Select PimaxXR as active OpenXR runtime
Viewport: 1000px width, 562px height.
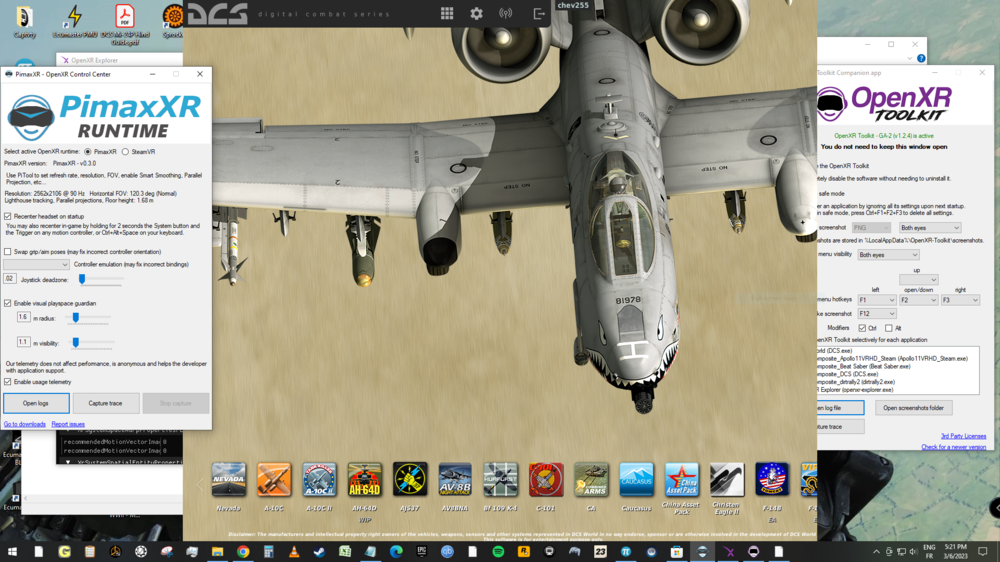87,152
